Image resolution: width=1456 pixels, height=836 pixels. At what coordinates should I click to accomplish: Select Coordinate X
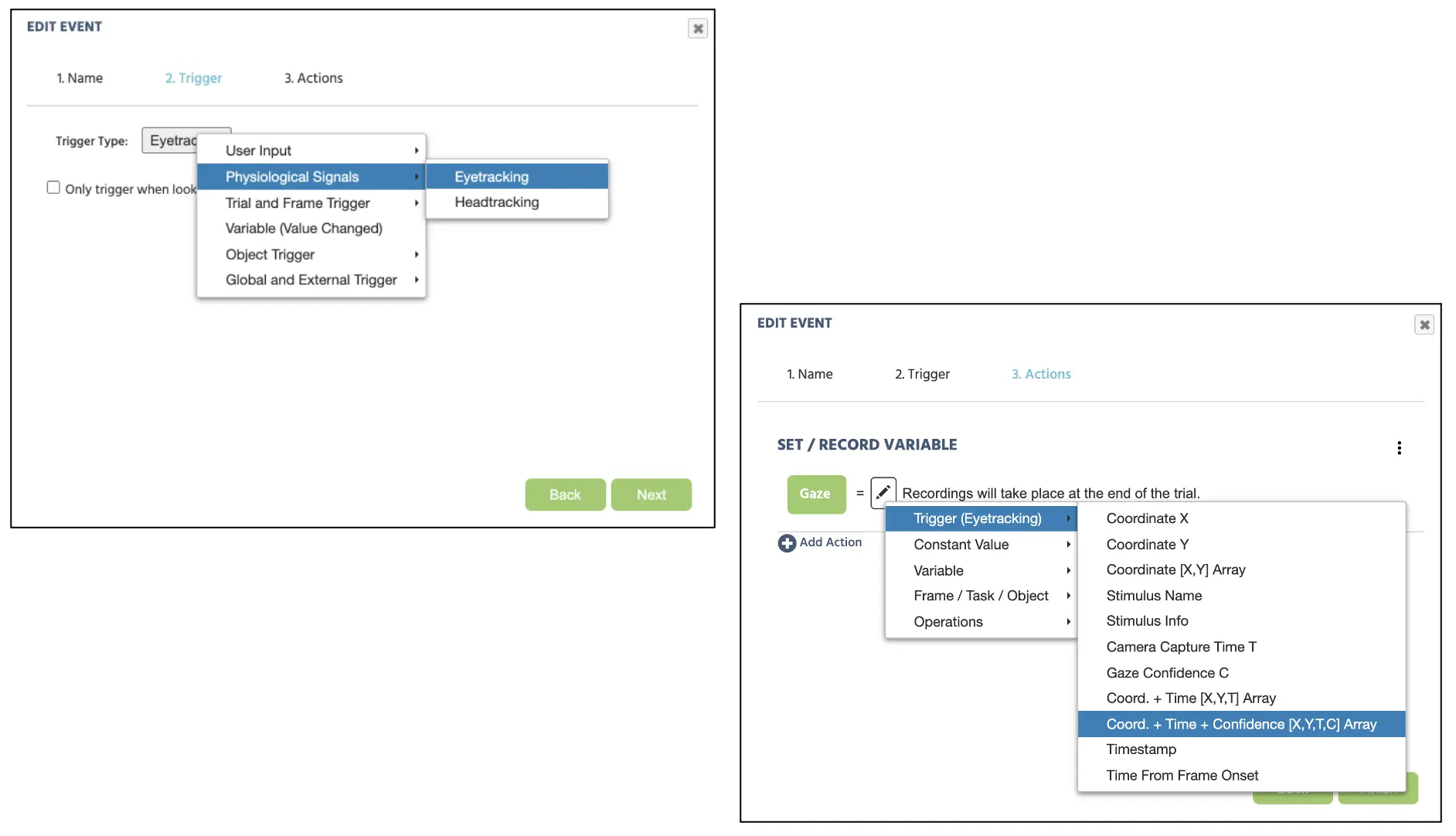(1241, 518)
